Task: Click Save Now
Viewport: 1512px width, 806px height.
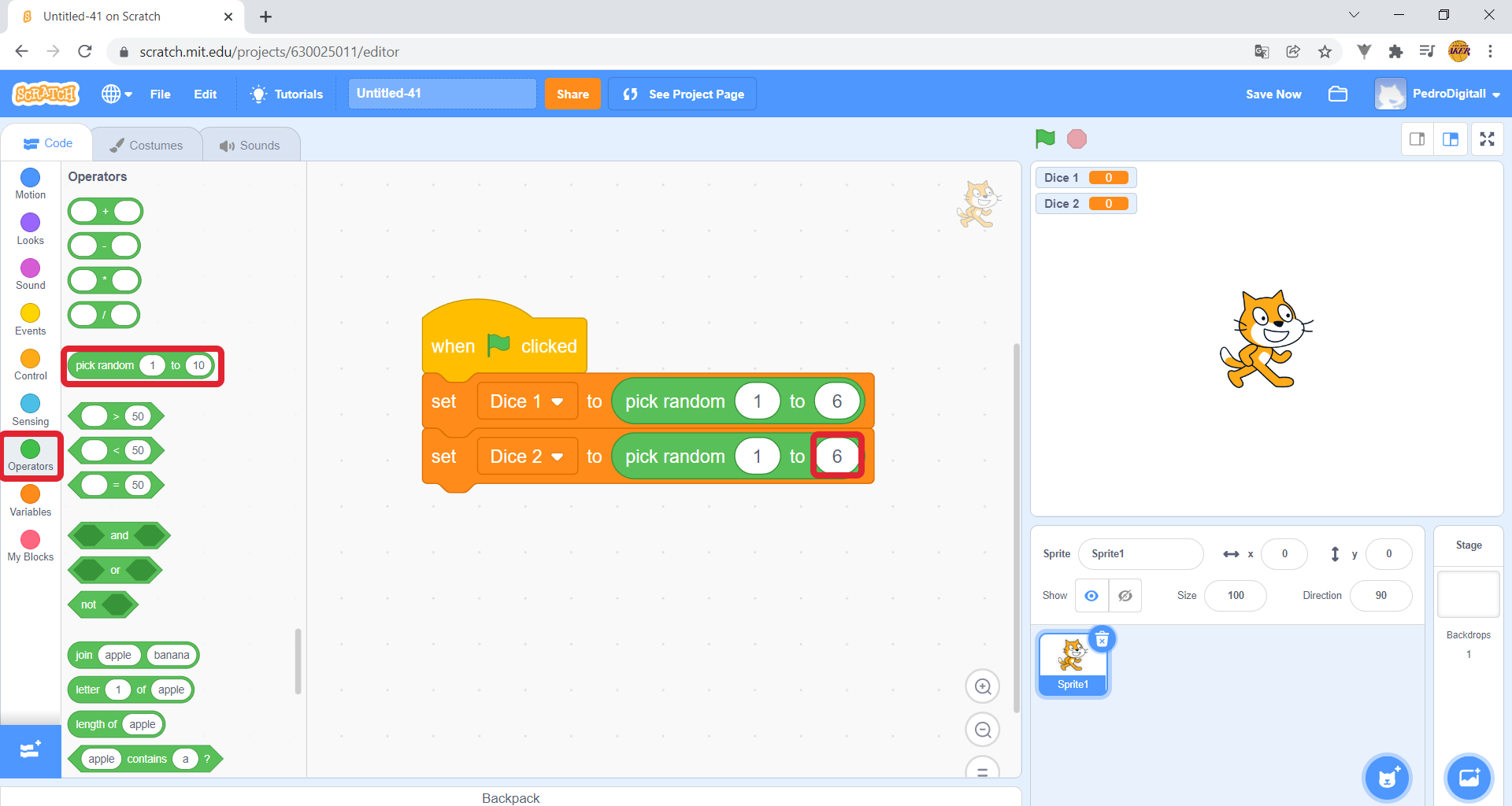Action: (1273, 94)
